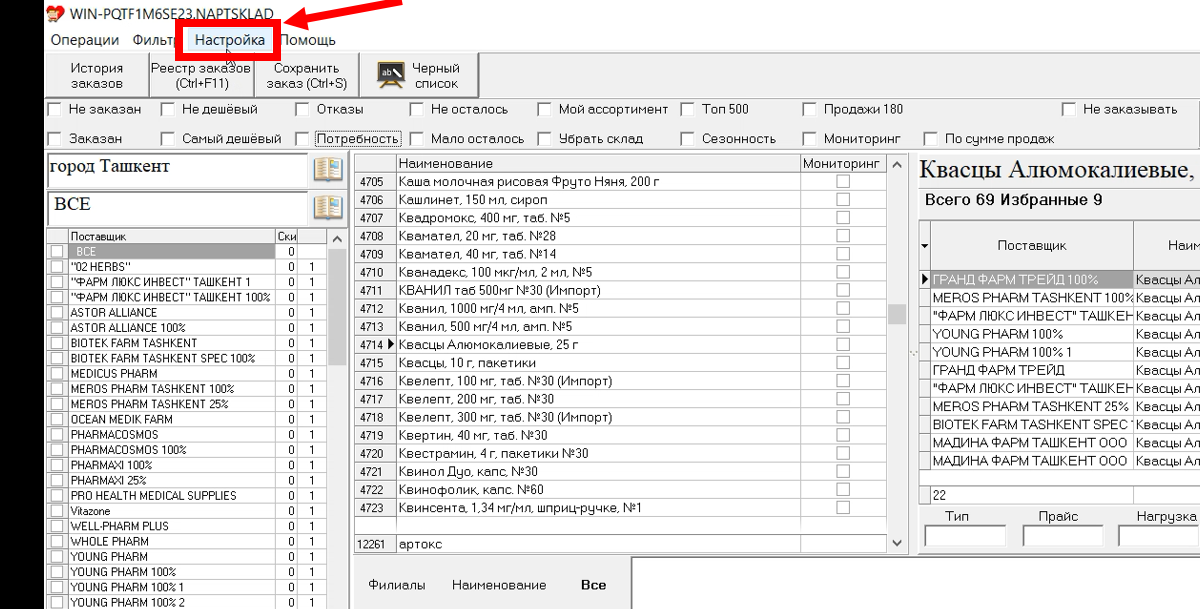Select supplier Vitazone
The width and height of the screenshot is (1200, 609).
171,511
